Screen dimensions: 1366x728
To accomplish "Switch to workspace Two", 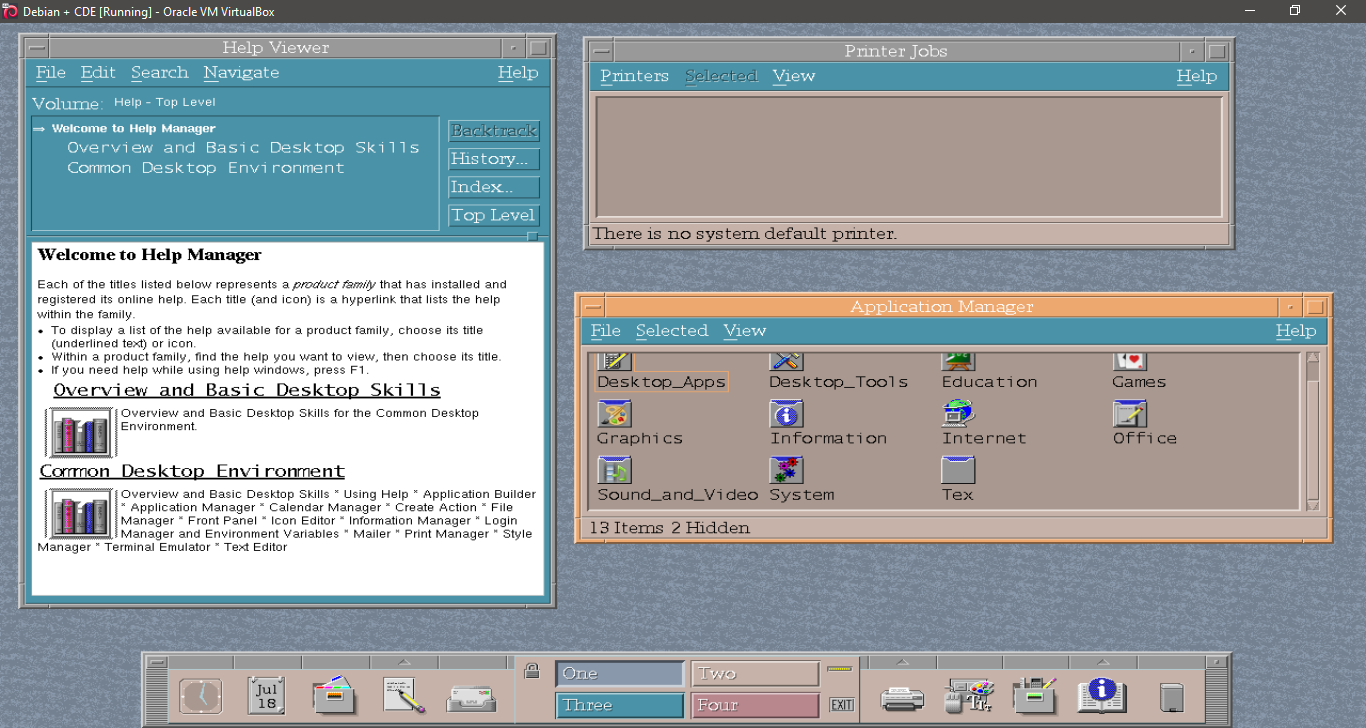I will pyautogui.click(x=754, y=674).
